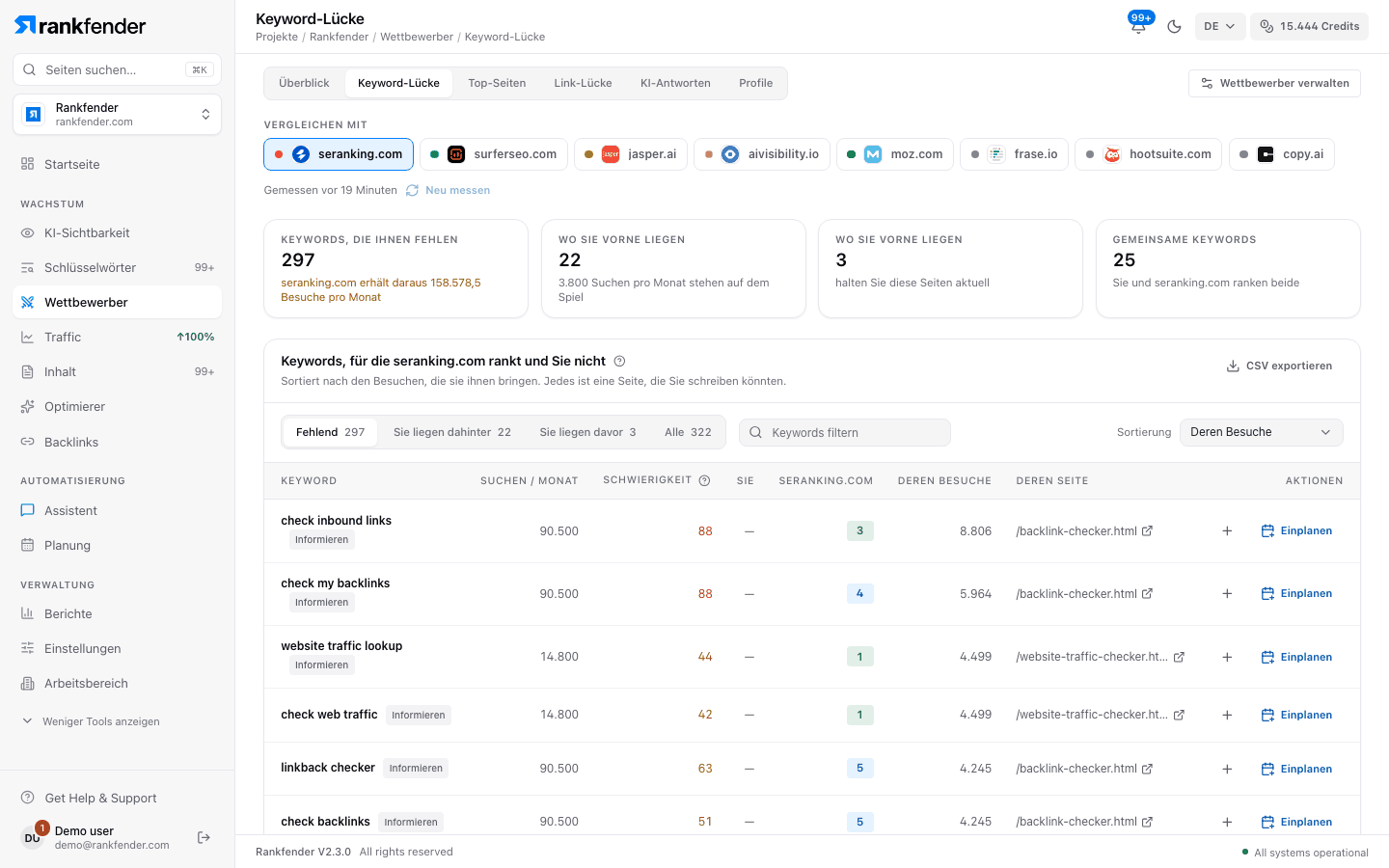Switch to the KI-Antworten tab
Viewport: 1389px width, 868px height.
click(675, 83)
